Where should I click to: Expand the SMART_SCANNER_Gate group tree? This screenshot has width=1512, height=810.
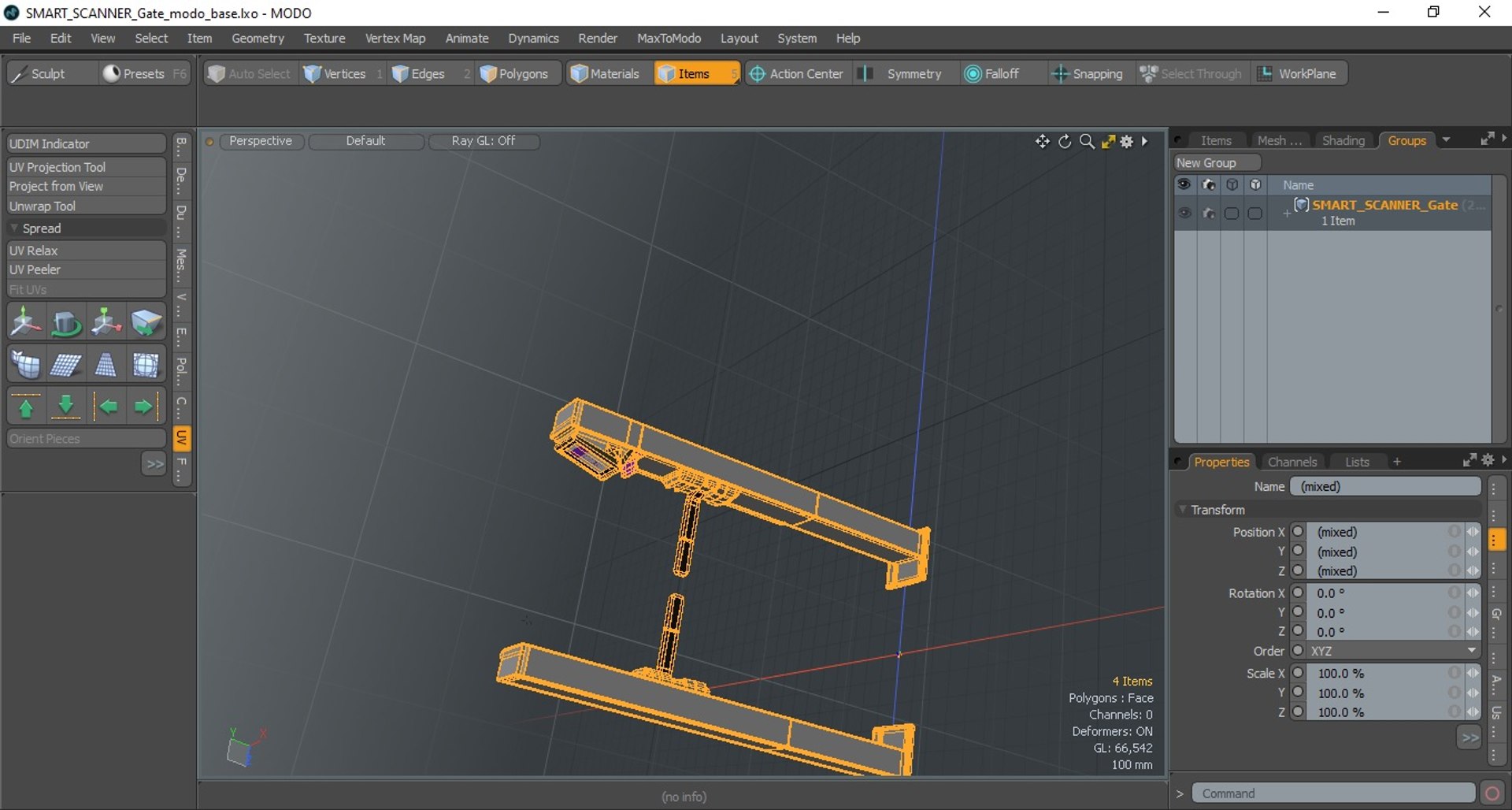point(1287,213)
